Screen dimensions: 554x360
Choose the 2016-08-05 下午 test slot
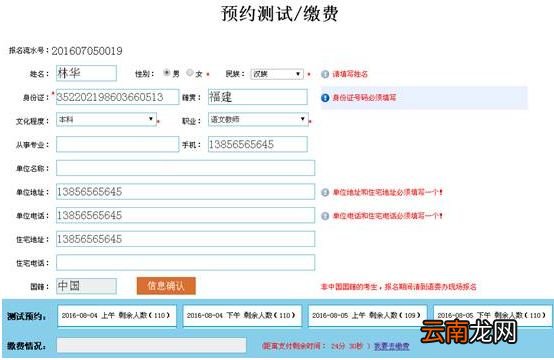493,316
